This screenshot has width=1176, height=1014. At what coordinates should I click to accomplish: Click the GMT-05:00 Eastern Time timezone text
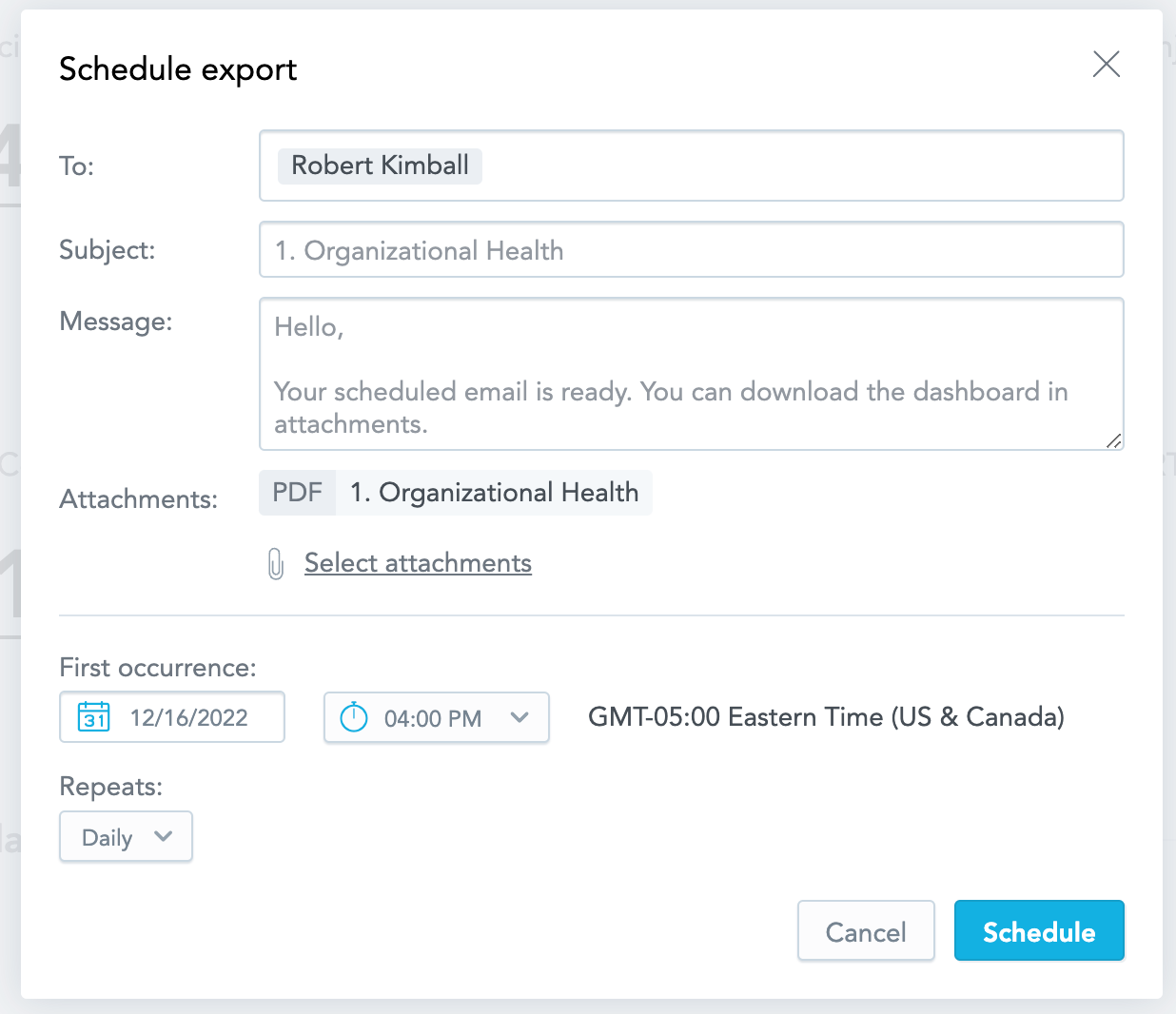[826, 717]
